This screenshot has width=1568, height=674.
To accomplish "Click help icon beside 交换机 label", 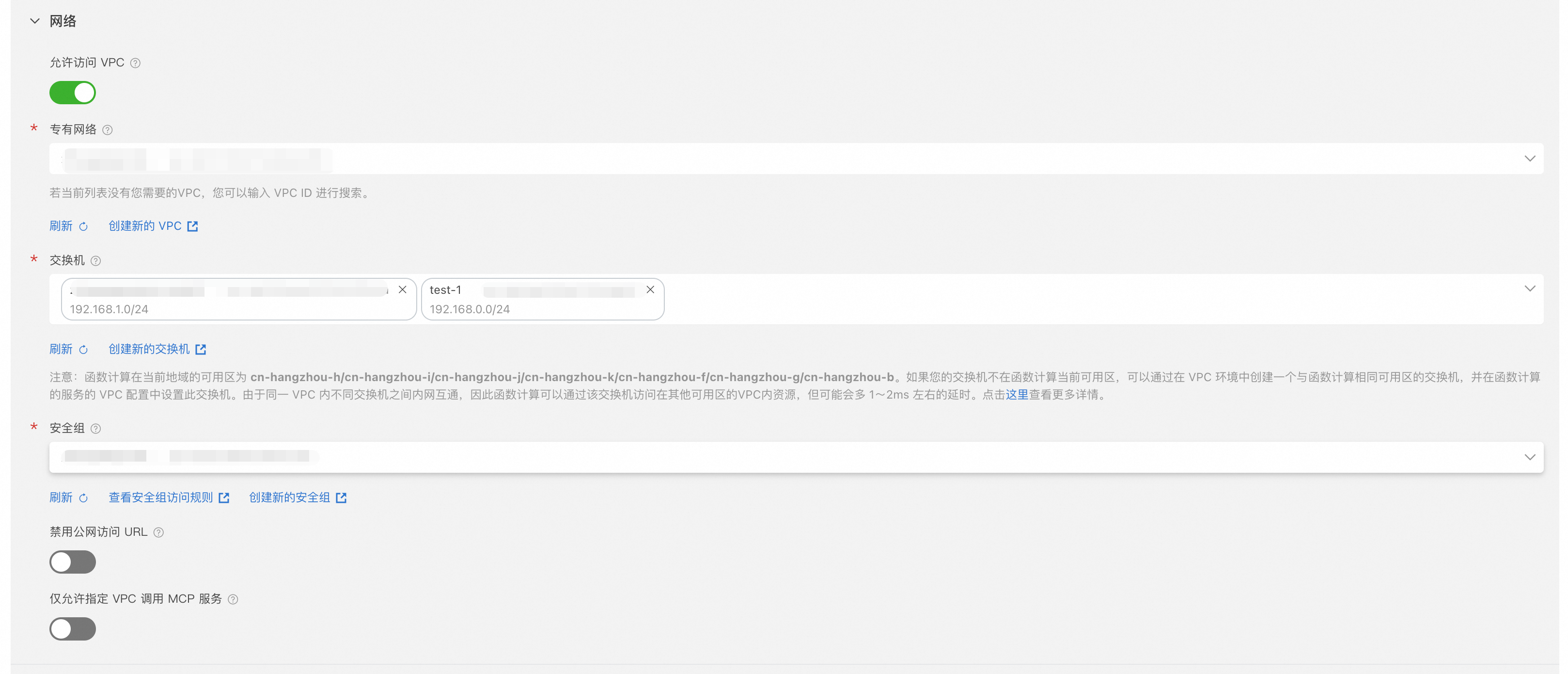I will [95, 261].
